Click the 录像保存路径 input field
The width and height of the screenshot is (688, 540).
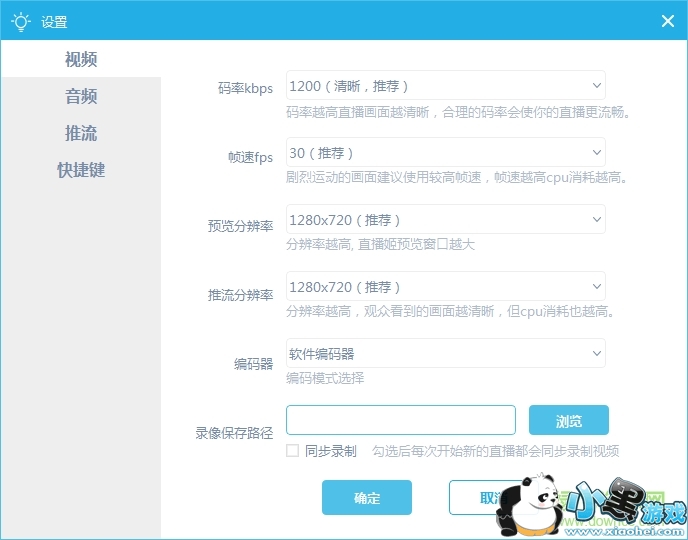pyautogui.click(x=401, y=420)
